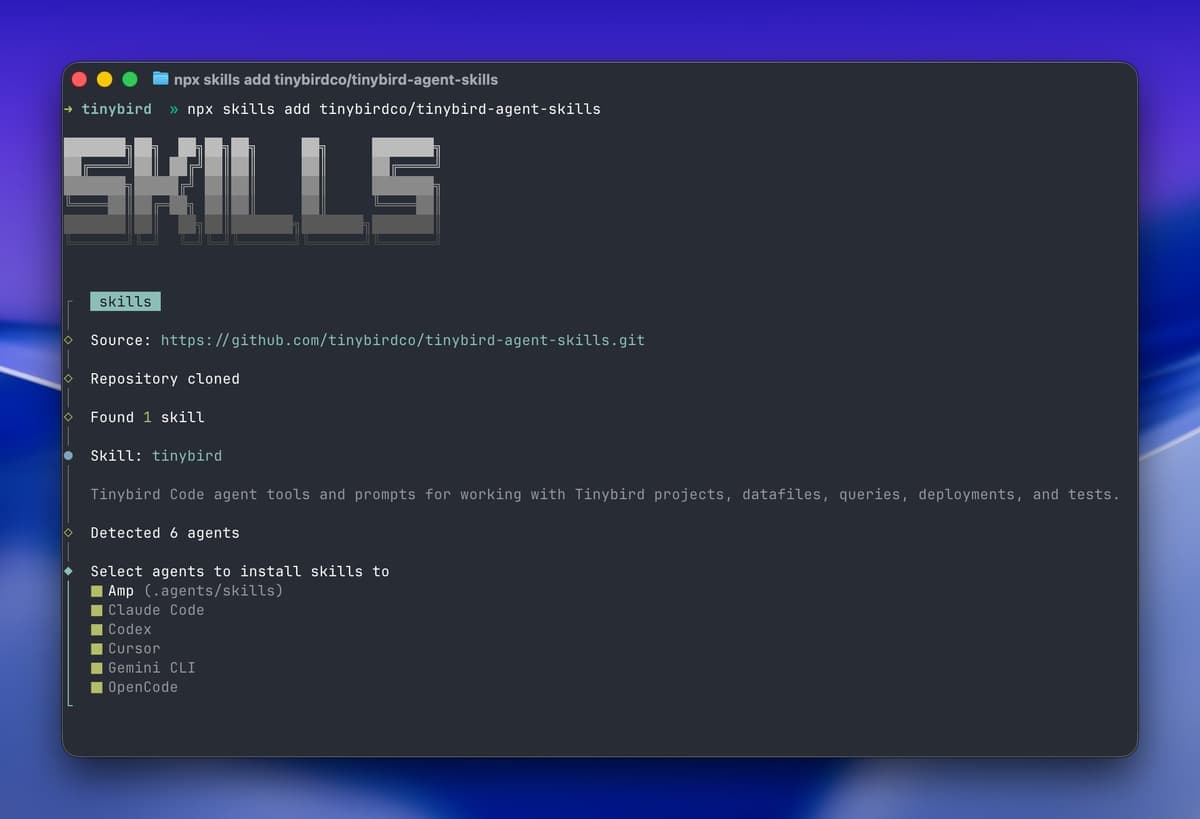Viewport: 1200px width, 819px height.
Task: Click the blue dot beside Skill: tinybird
Action: 68,455
